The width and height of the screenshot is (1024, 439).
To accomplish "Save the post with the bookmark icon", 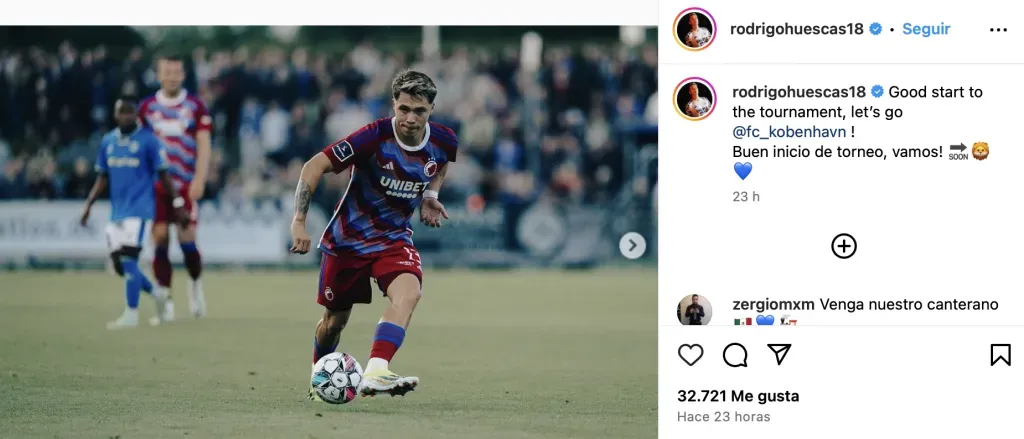I will pyautogui.click(x=1000, y=355).
